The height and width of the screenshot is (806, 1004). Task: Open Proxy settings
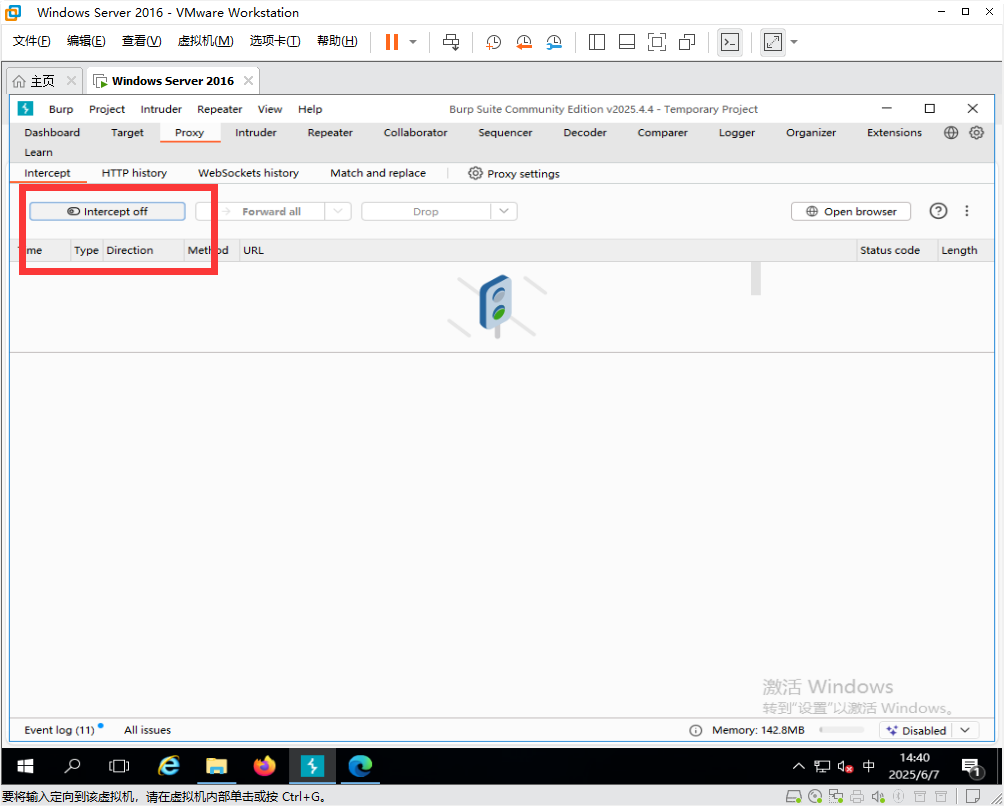pos(514,173)
